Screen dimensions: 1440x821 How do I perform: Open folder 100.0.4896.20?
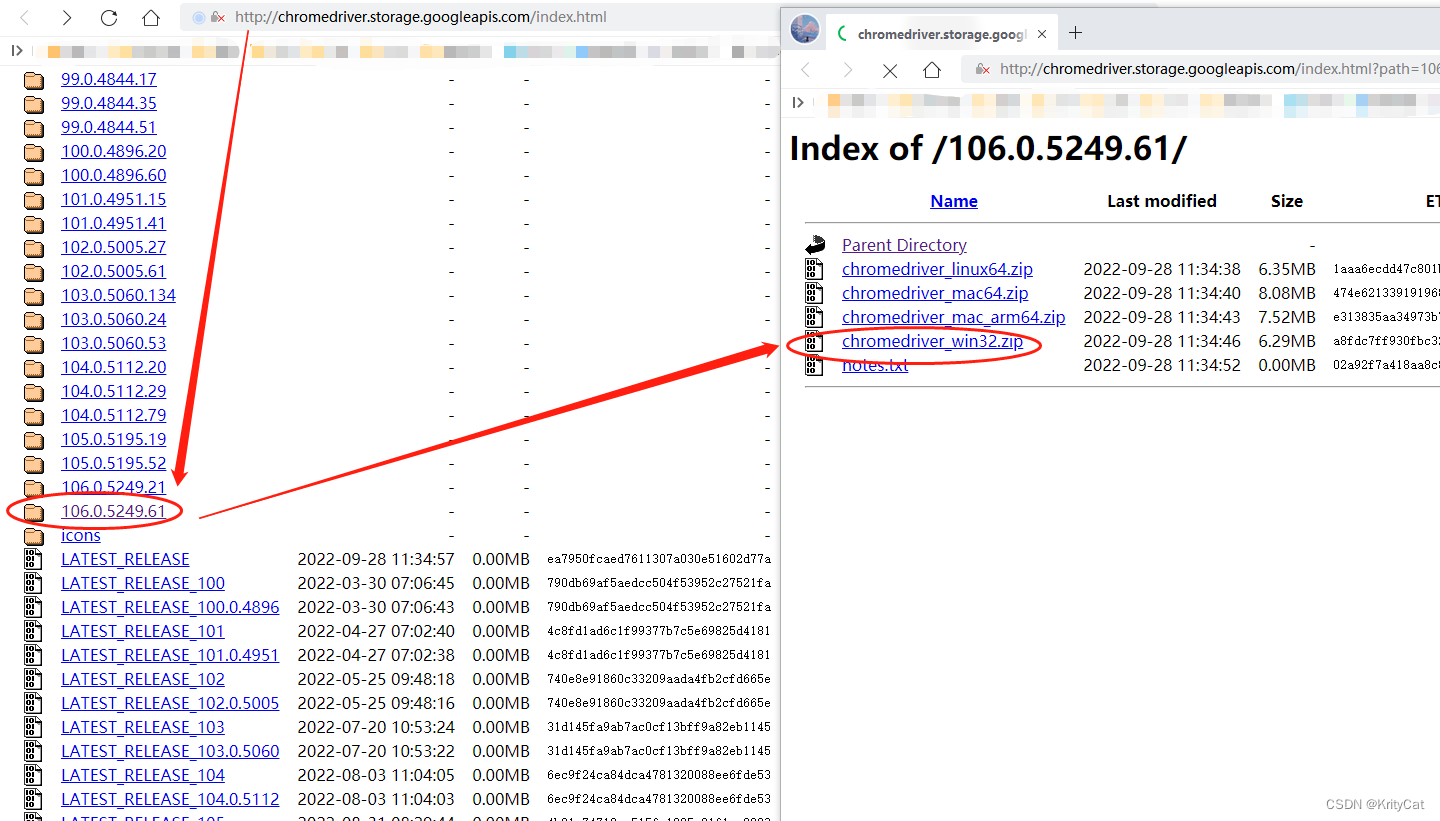(114, 151)
